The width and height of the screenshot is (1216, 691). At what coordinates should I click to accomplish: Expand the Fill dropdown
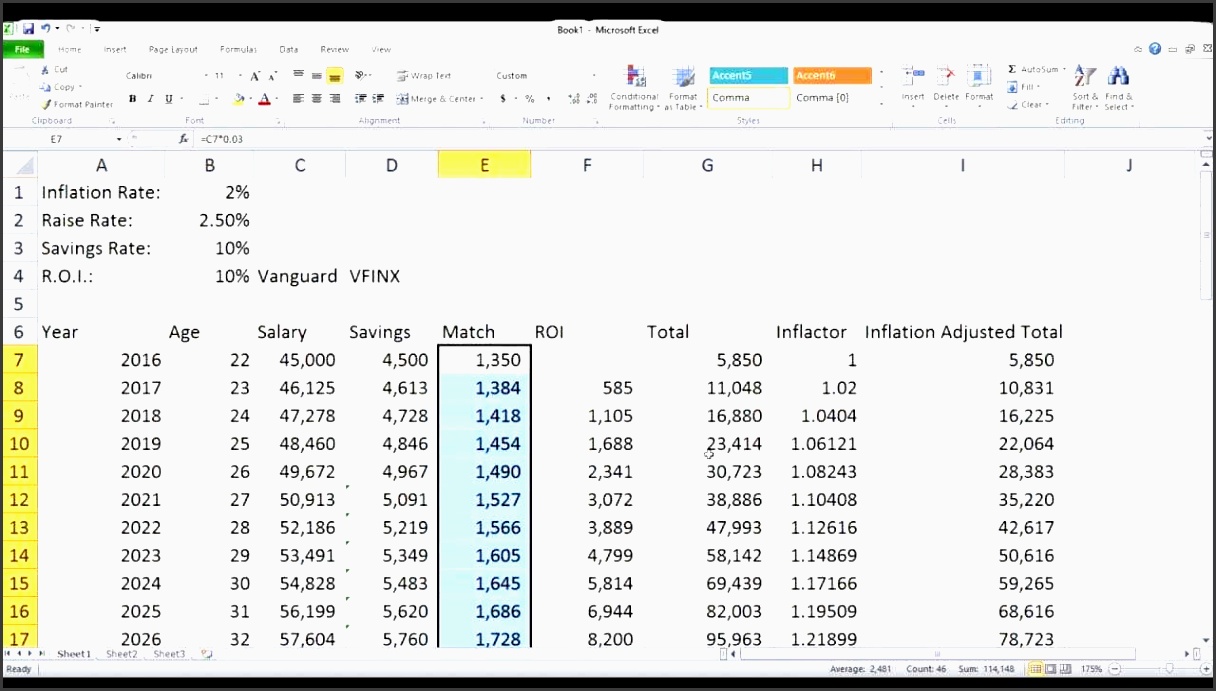1040,87
